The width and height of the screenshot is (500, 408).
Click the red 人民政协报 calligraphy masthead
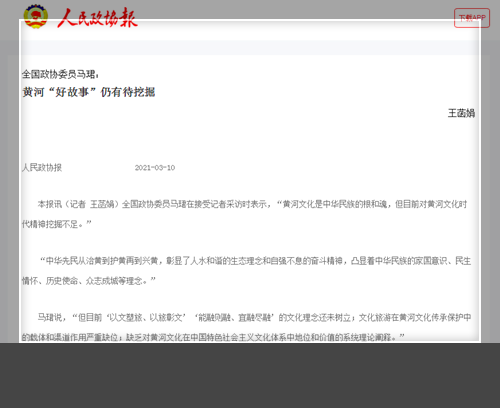tap(97, 18)
